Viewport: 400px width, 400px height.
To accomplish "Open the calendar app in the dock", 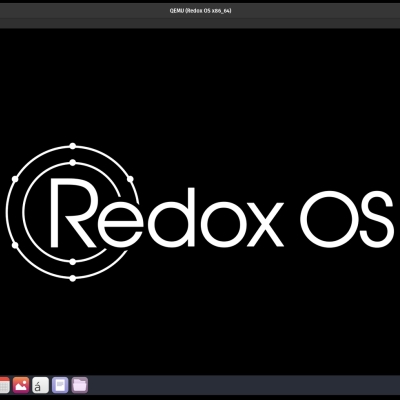I will tap(4, 386).
